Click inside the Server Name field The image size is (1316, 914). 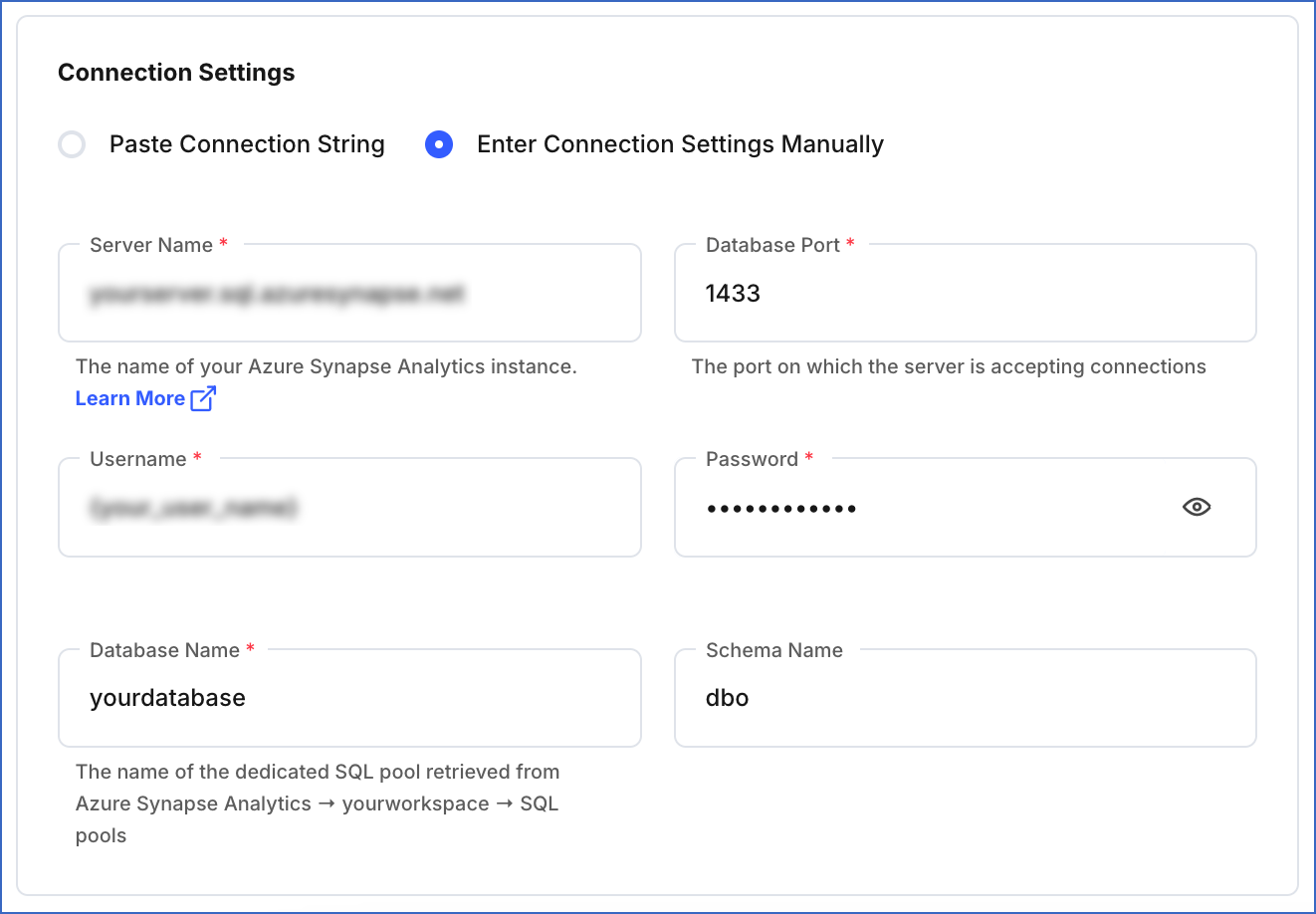(x=348, y=293)
